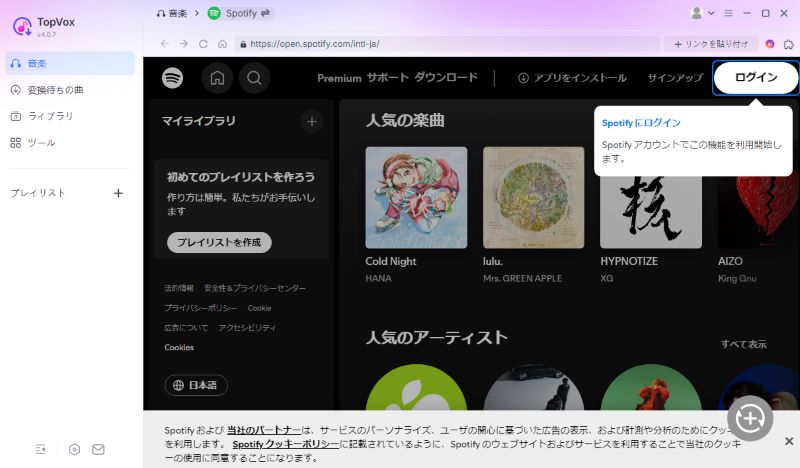Click Spotify home button
Image resolution: width=800 pixels, height=468 pixels.
click(217, 78)
